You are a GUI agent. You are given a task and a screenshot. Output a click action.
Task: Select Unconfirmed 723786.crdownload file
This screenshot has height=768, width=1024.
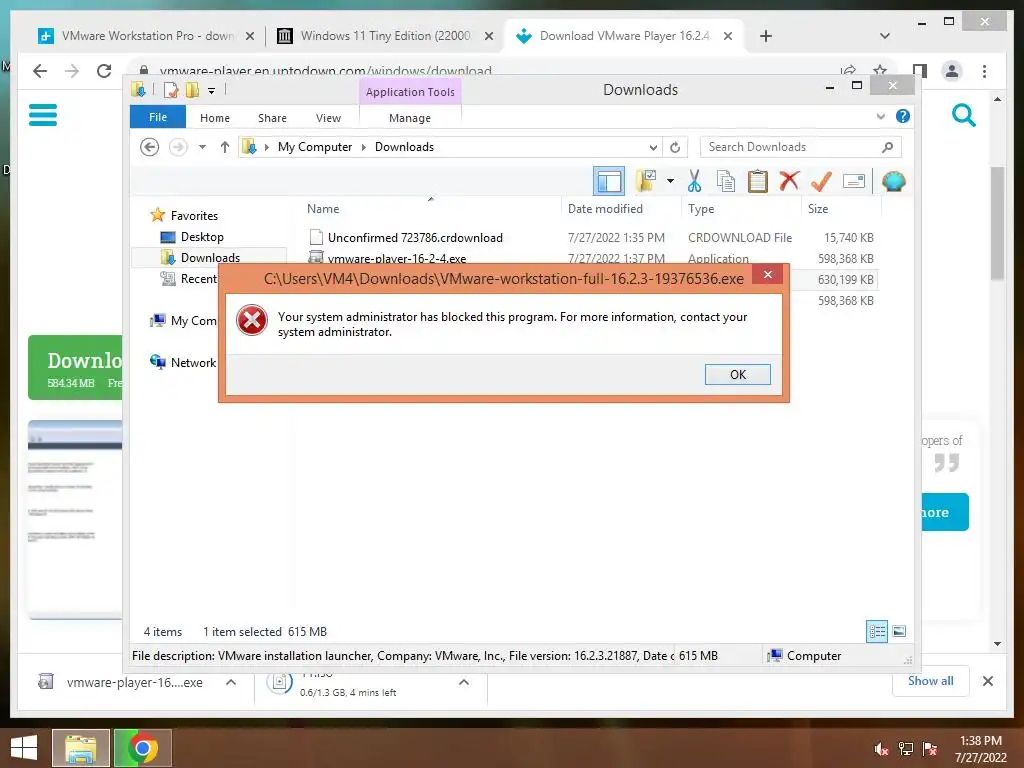click(x=591, y=238)
